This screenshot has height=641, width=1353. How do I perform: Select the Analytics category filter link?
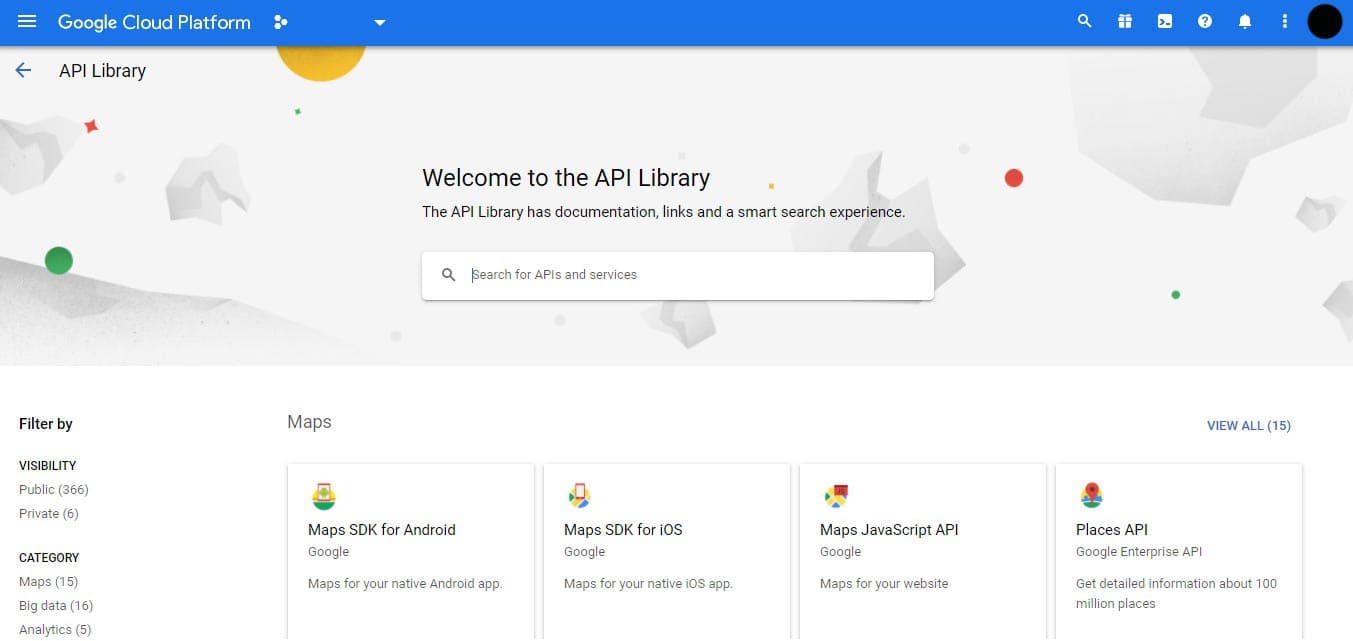(x=55, y=629)
